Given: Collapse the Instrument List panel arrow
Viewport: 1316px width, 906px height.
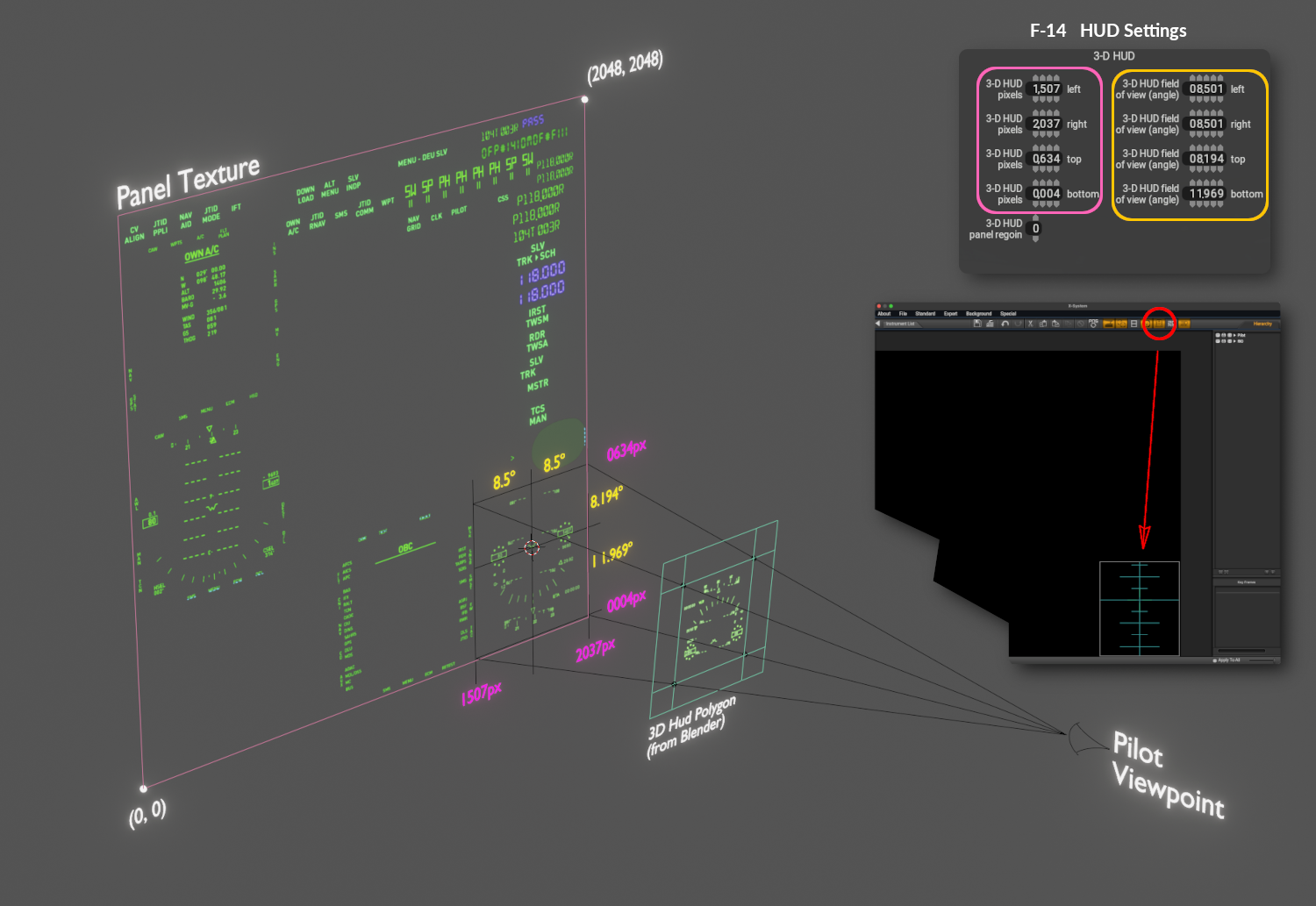Looking at the screenshot, I should pos(878,324).
